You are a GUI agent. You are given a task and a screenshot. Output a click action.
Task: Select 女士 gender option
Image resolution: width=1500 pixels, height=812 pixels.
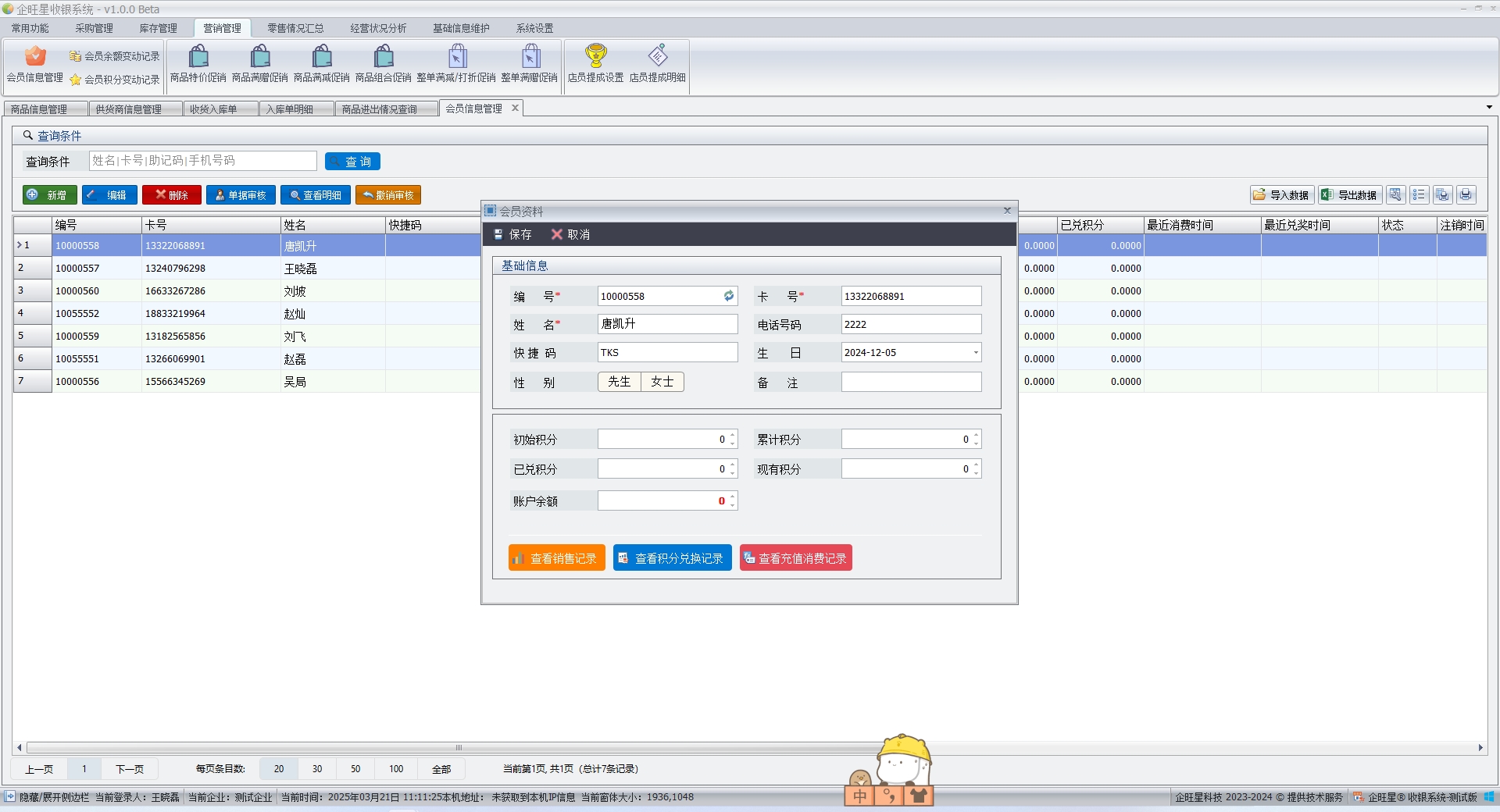point(662,382)
